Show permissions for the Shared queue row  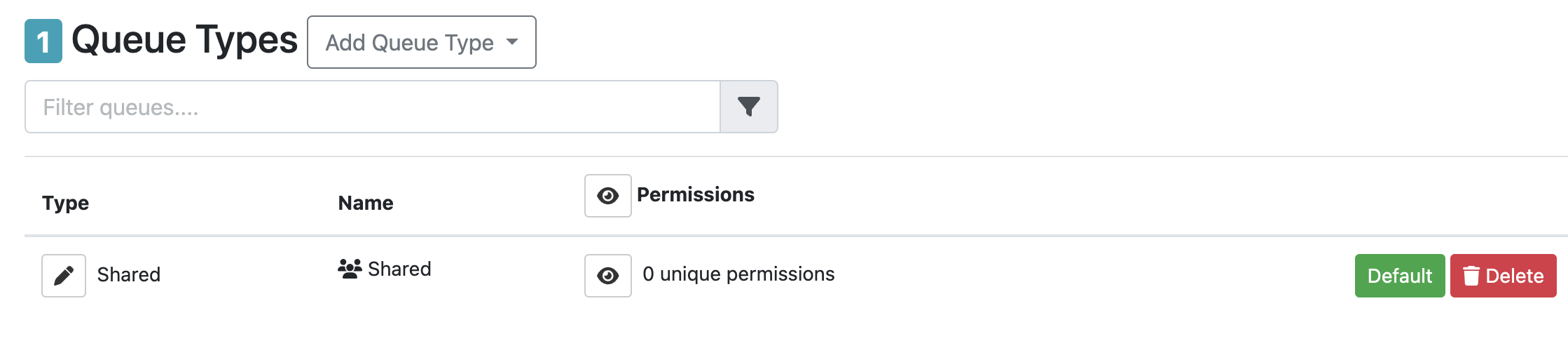[x=607, y=276]
